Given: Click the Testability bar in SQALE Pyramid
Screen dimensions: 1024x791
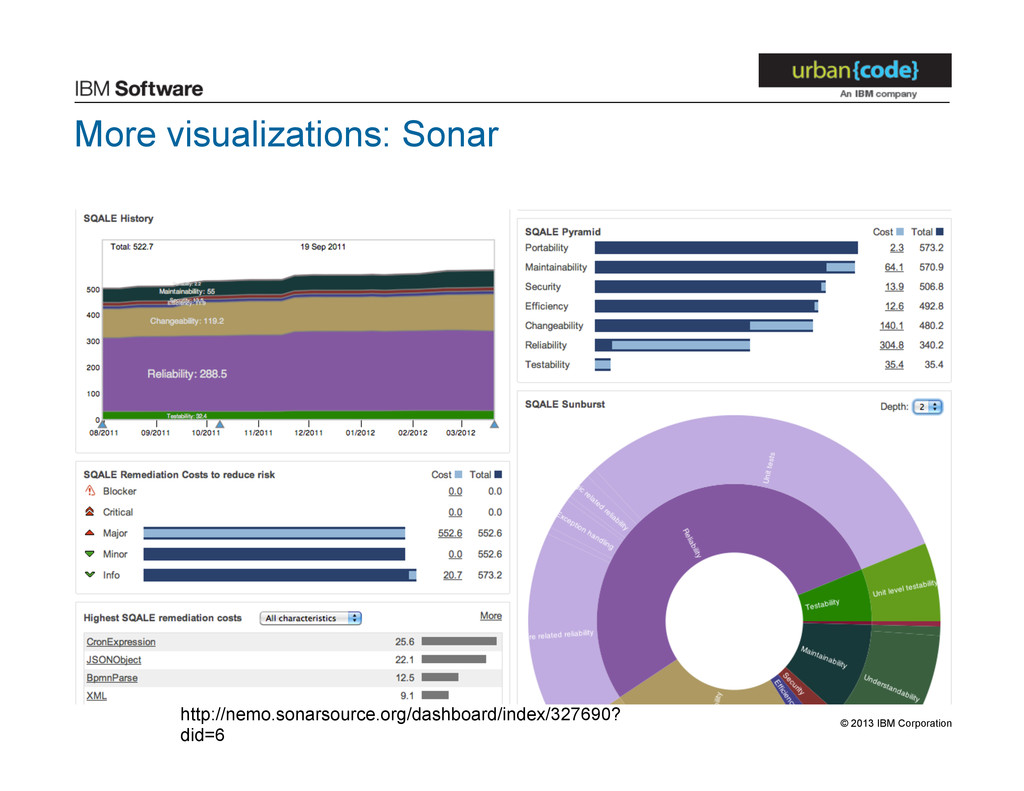Looking at the screenshot, I should coord(603,365).
